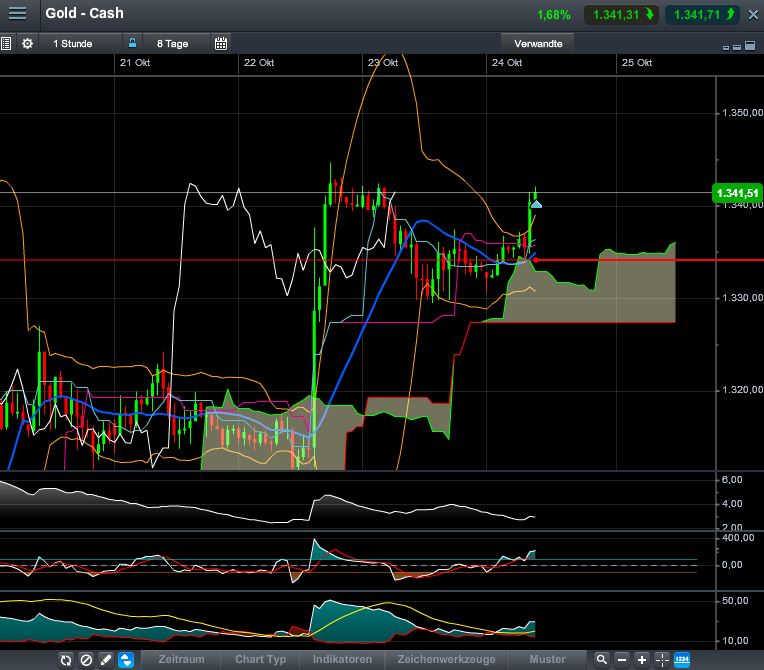Click the clear drawings circle-slash icon

pyautogui.click(x=86, y=660)
